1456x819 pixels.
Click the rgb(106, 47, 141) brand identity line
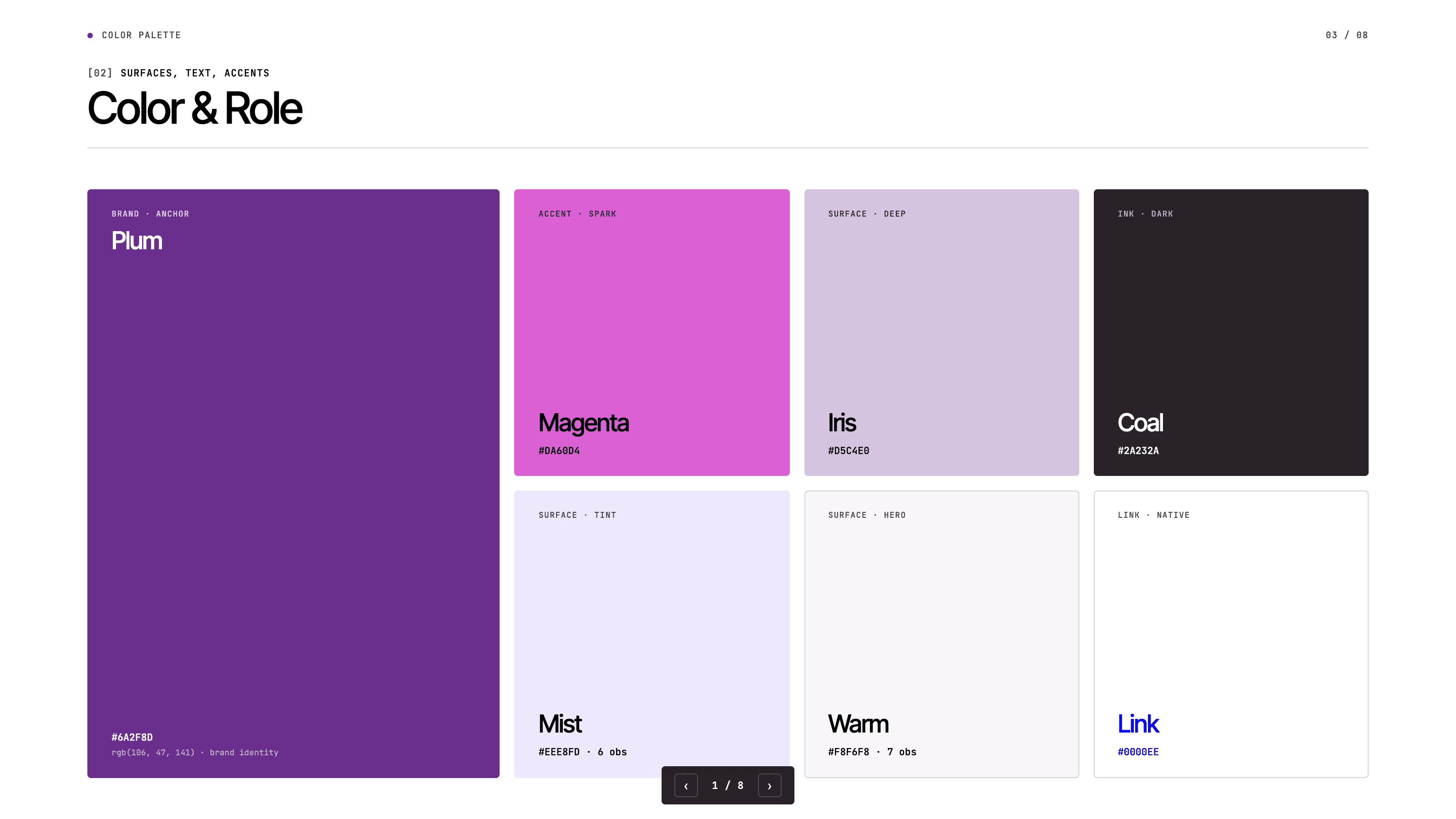(194, 752)
